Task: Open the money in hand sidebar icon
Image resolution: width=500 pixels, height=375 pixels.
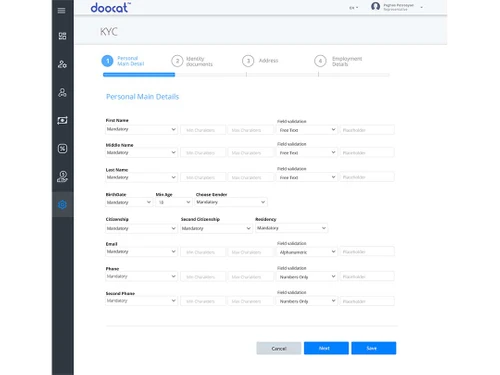Action: click(x=62, y=177)
